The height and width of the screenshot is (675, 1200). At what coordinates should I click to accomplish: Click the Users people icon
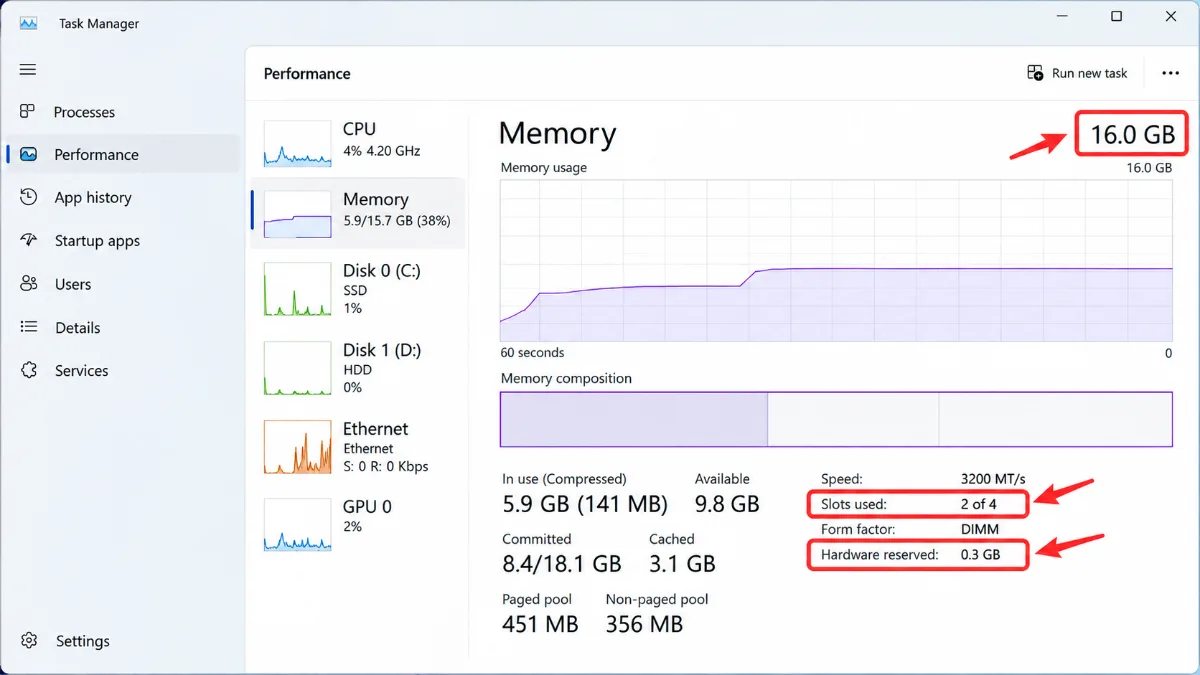point(28,284)
